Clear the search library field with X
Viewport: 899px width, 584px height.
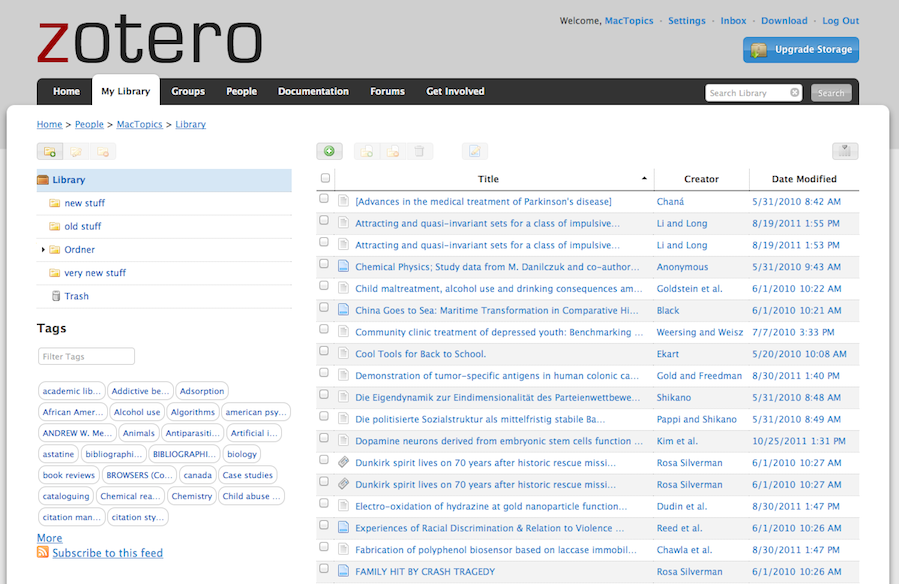coord(794,92)
